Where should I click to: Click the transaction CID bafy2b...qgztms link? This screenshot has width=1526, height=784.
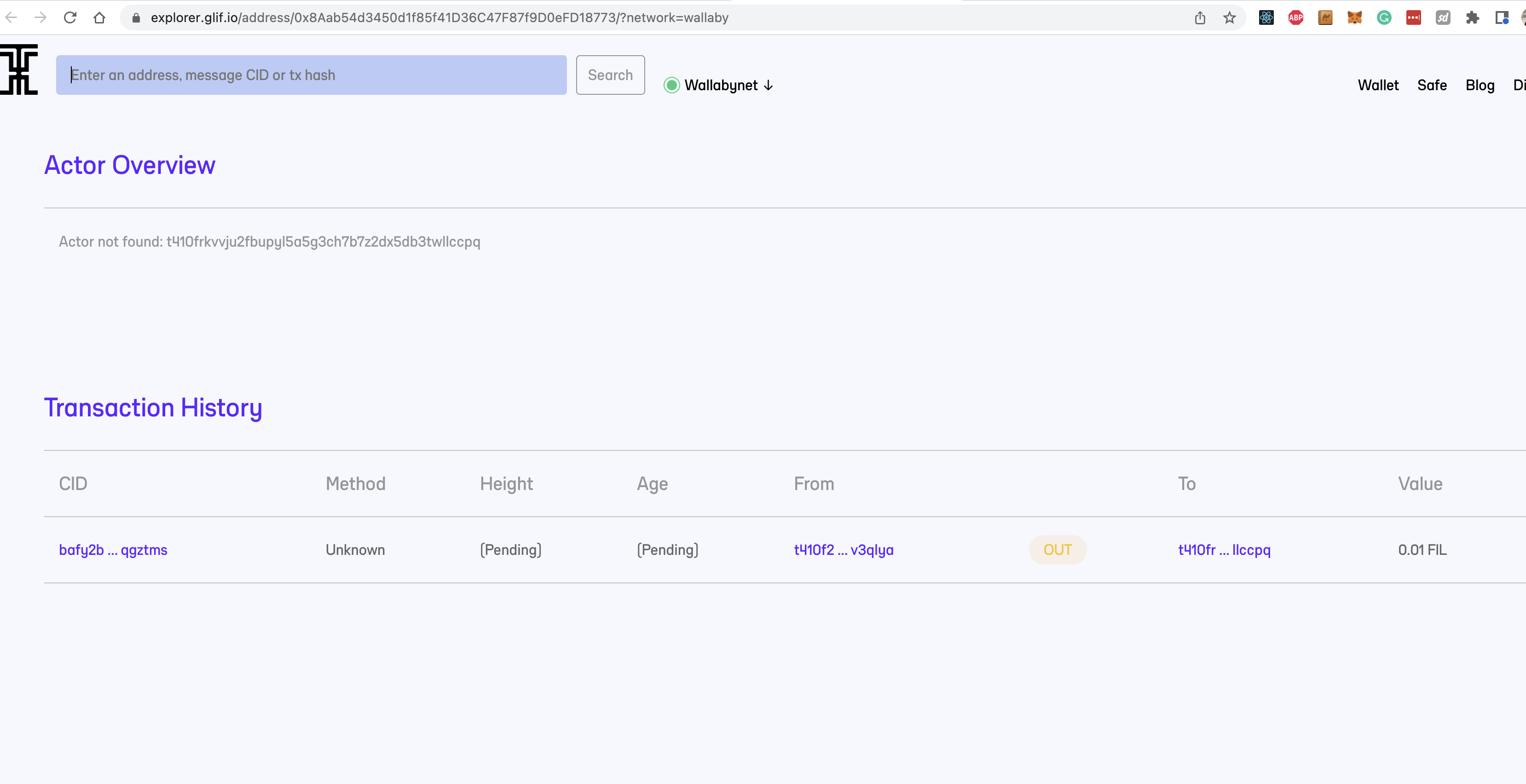click(113, 549)
